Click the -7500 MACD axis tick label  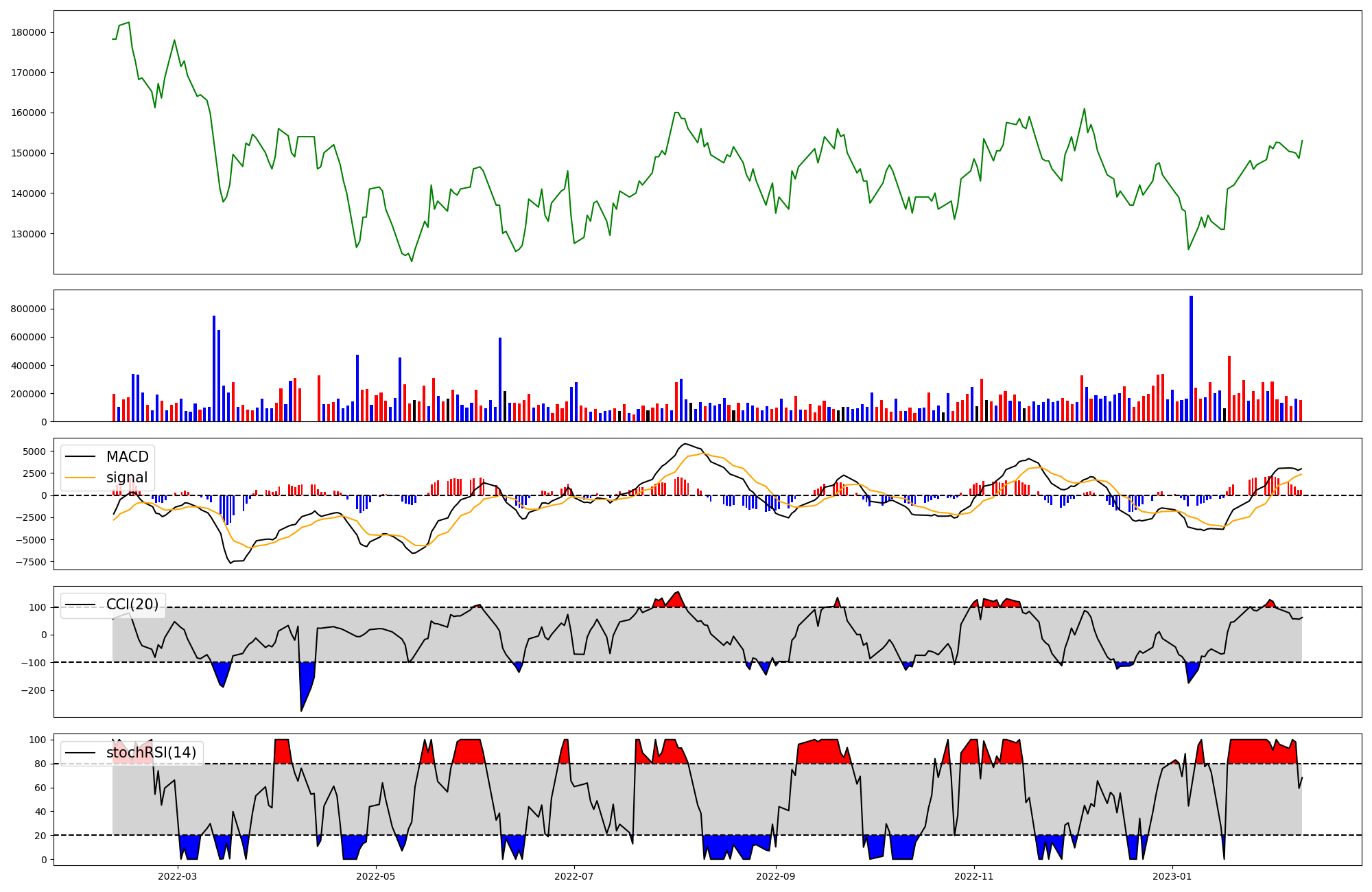coord(30,562)
